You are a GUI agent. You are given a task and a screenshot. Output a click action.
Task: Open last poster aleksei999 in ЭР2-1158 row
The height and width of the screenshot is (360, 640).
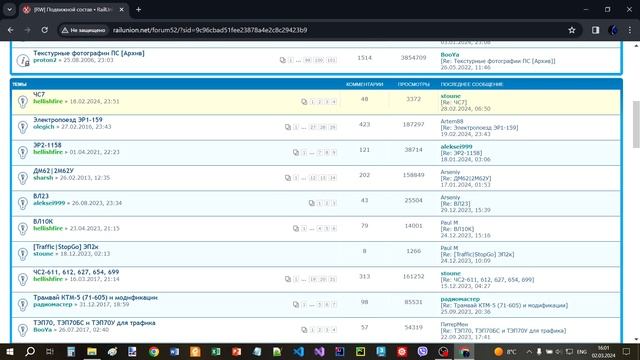point(456,147)
